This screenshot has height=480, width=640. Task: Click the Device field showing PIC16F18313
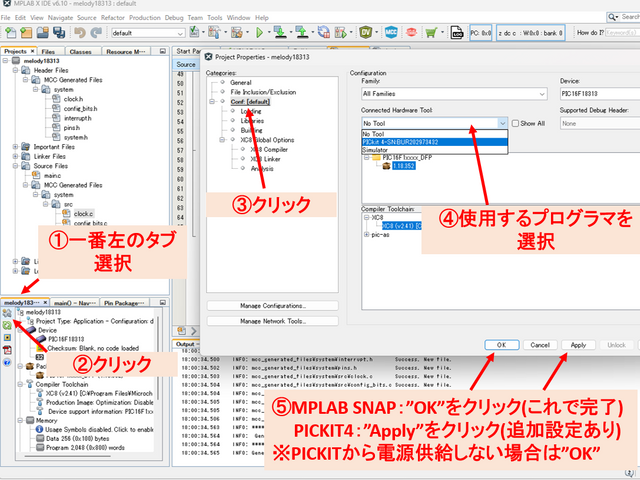(596, 94)
